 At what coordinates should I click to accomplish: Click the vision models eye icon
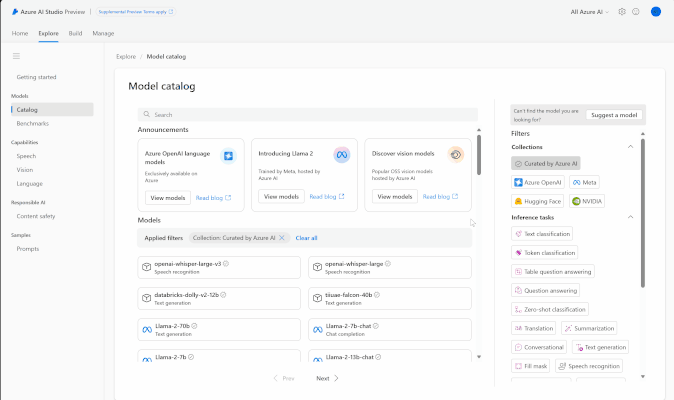456,155
